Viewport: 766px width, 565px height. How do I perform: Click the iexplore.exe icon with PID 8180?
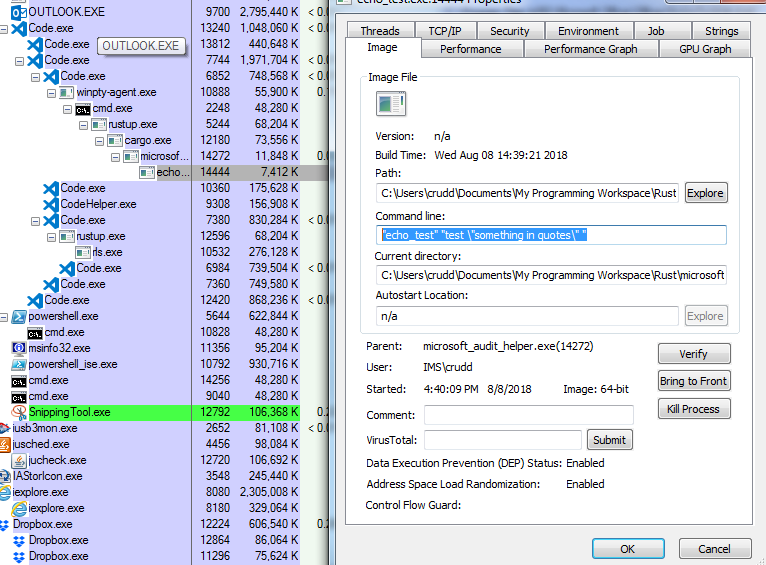point(19,508)
